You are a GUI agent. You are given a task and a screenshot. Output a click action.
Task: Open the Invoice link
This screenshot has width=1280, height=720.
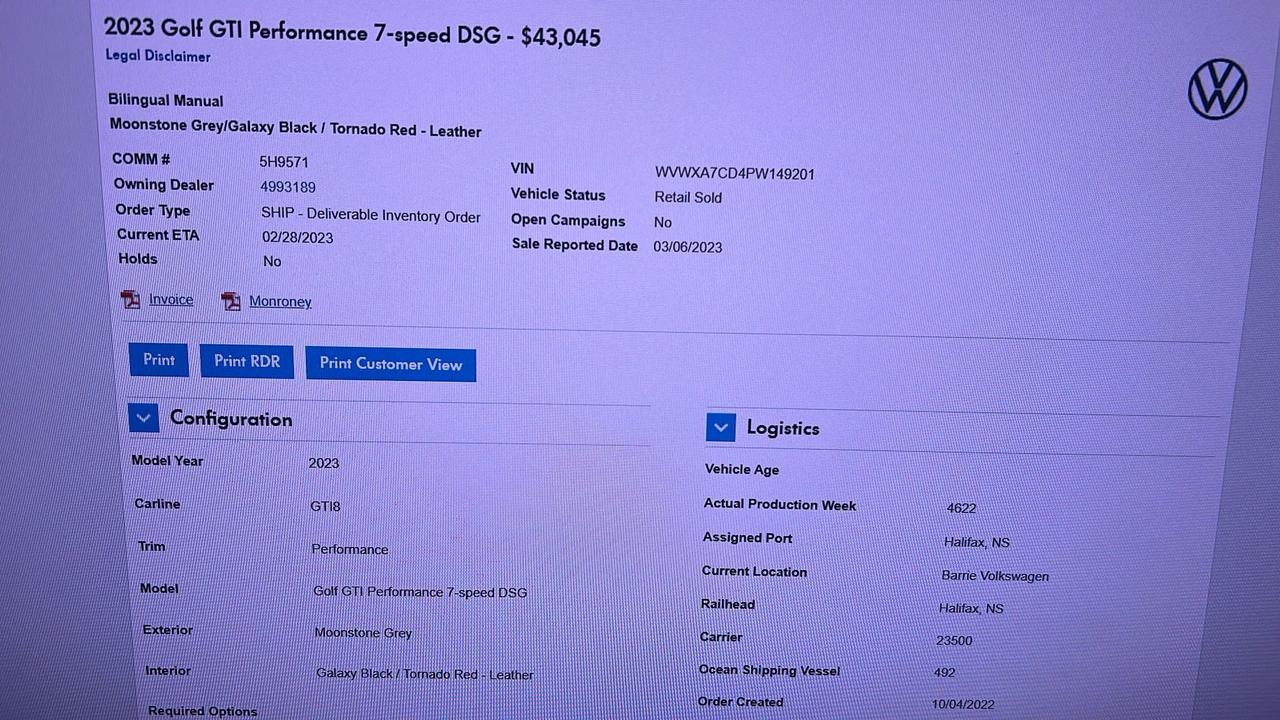171,299
